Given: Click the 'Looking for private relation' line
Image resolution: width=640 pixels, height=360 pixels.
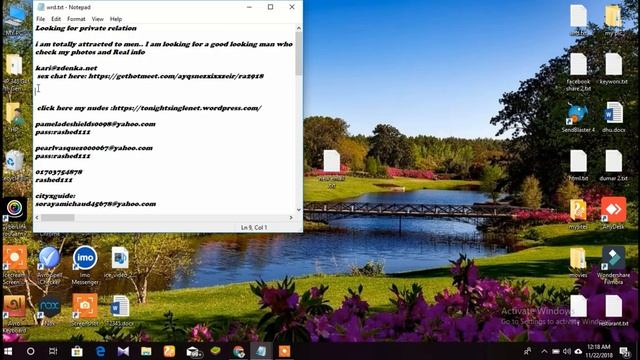Looking at the screenshot, I should point(86,28).
